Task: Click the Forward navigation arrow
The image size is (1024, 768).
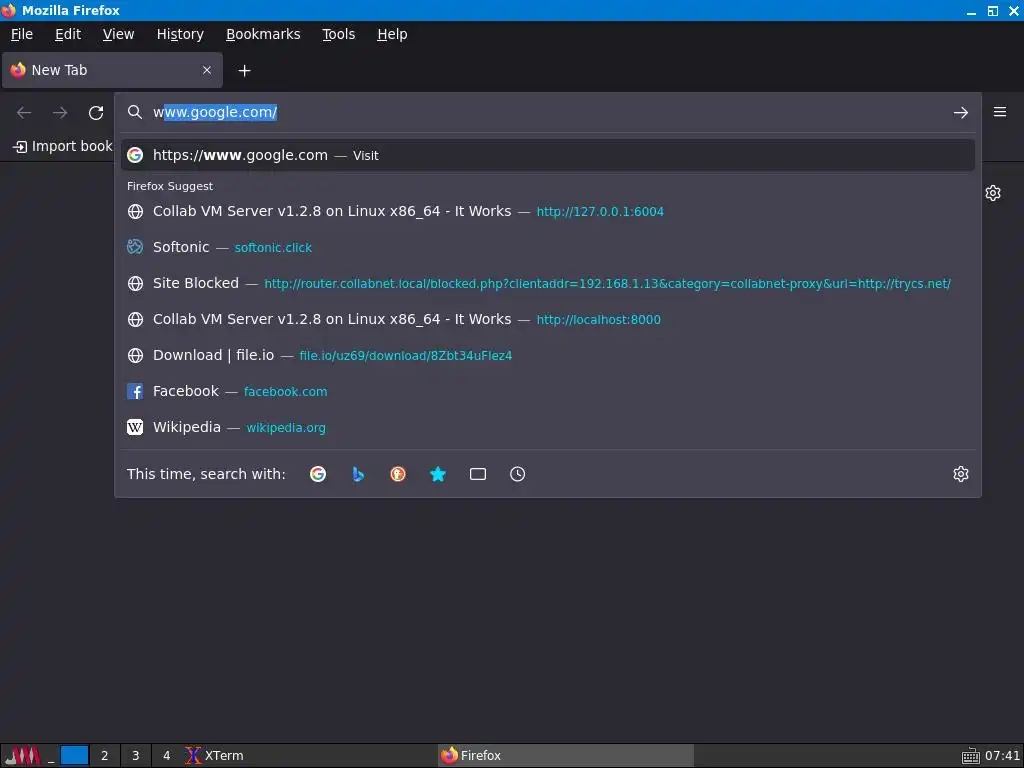Action: (60, 112)
